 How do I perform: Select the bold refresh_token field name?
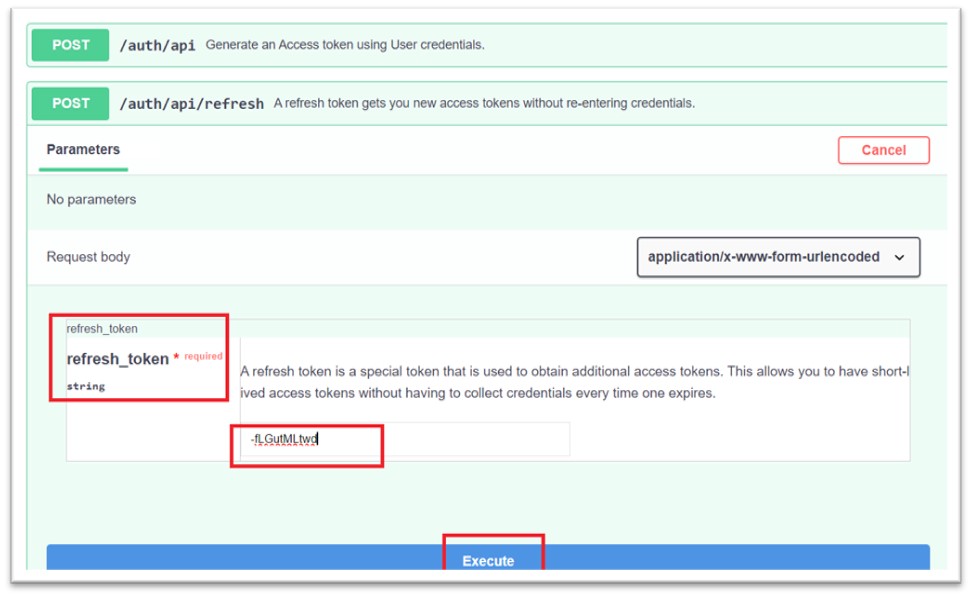click(x=117, y=360)
